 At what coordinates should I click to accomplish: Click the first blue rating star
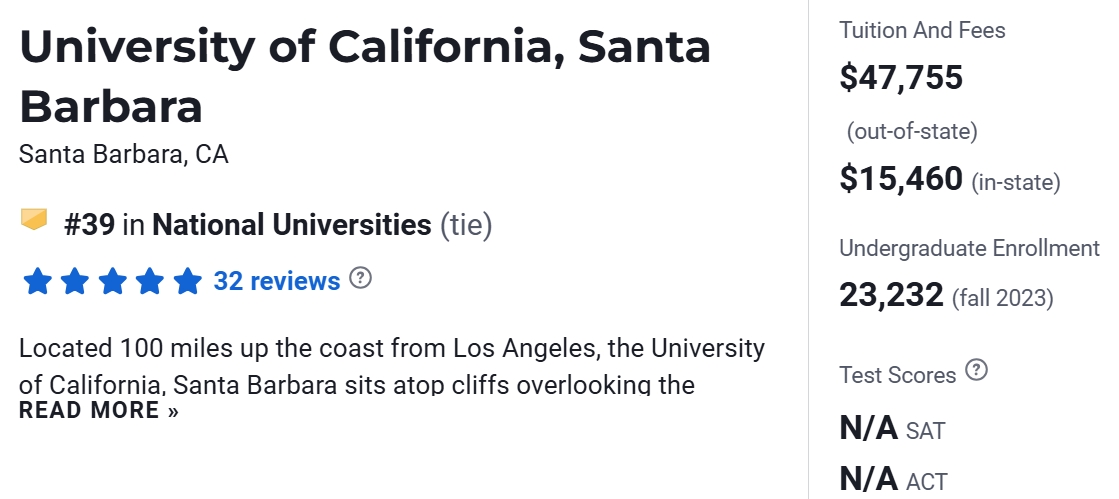(x=37, y=281)
